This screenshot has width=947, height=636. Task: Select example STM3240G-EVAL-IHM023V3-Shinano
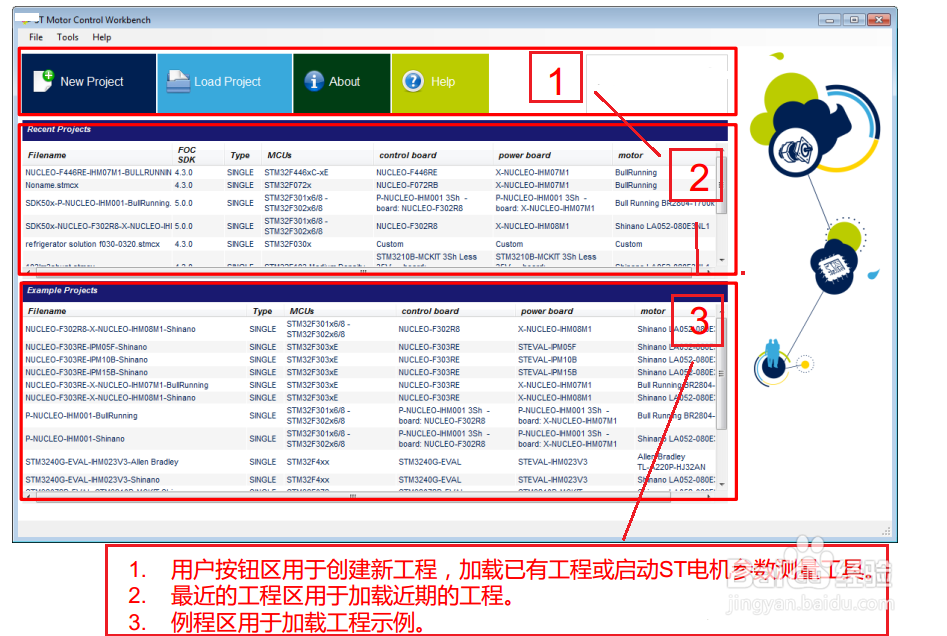[x=92, y=480]
